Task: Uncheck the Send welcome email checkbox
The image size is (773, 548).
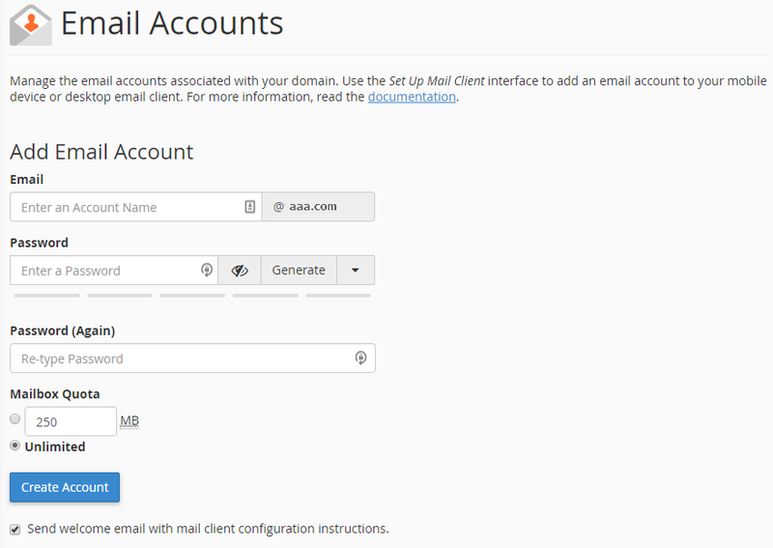Action: [15, 529]
